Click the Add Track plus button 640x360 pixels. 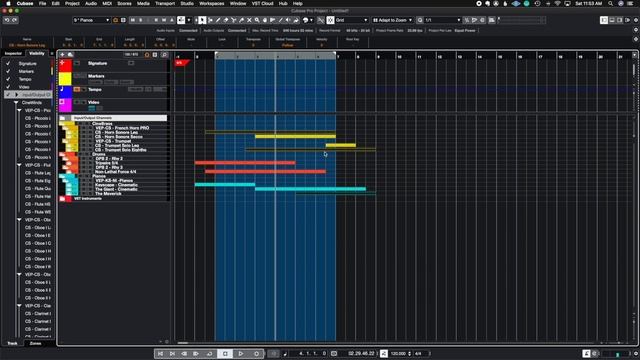[x=62, y=54]
